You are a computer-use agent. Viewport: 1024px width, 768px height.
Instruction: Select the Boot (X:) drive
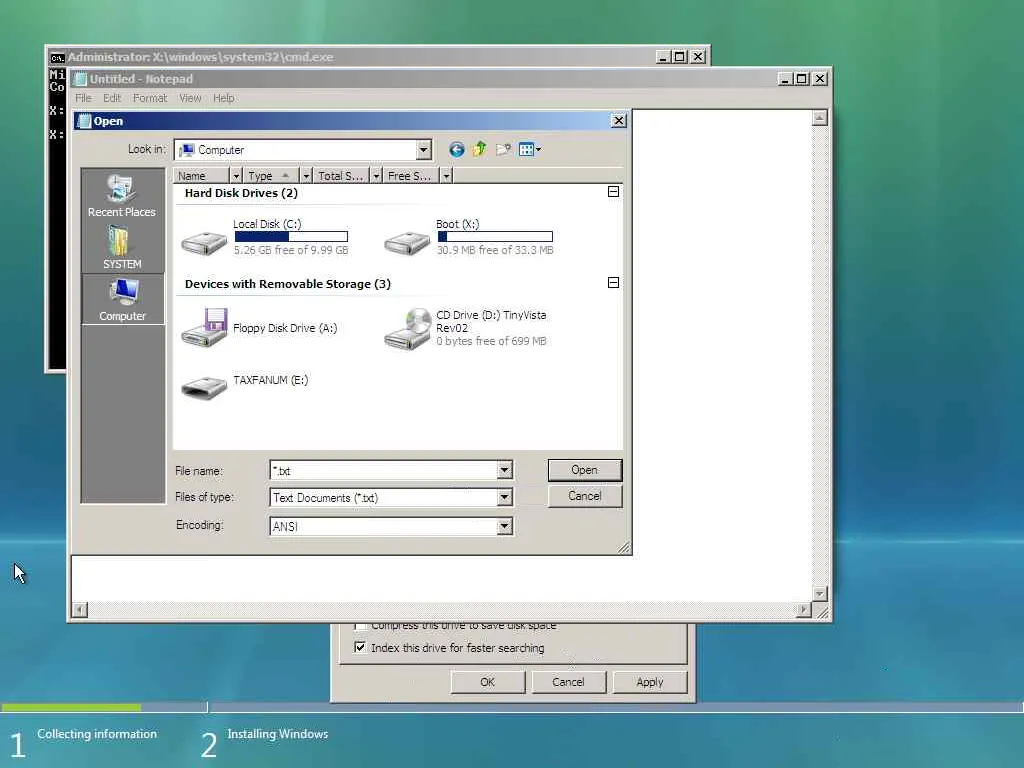[469, 237]
